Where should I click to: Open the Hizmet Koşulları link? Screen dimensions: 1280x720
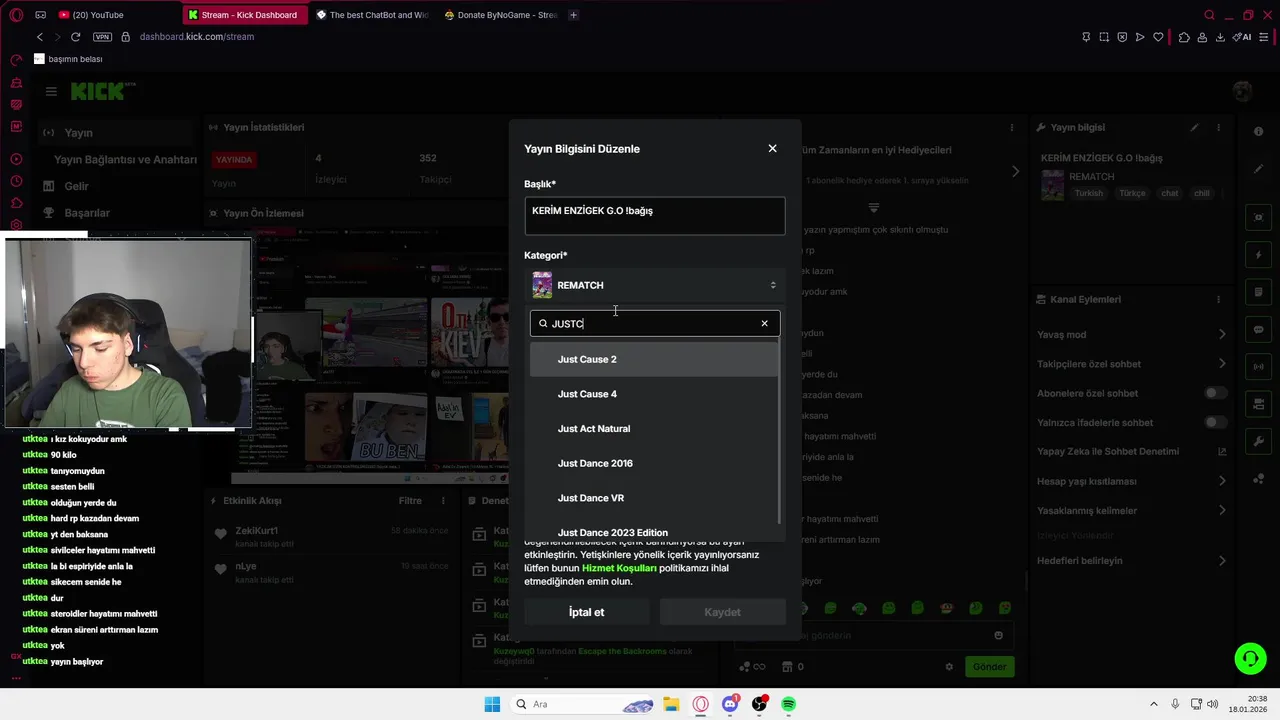point(619,568)
